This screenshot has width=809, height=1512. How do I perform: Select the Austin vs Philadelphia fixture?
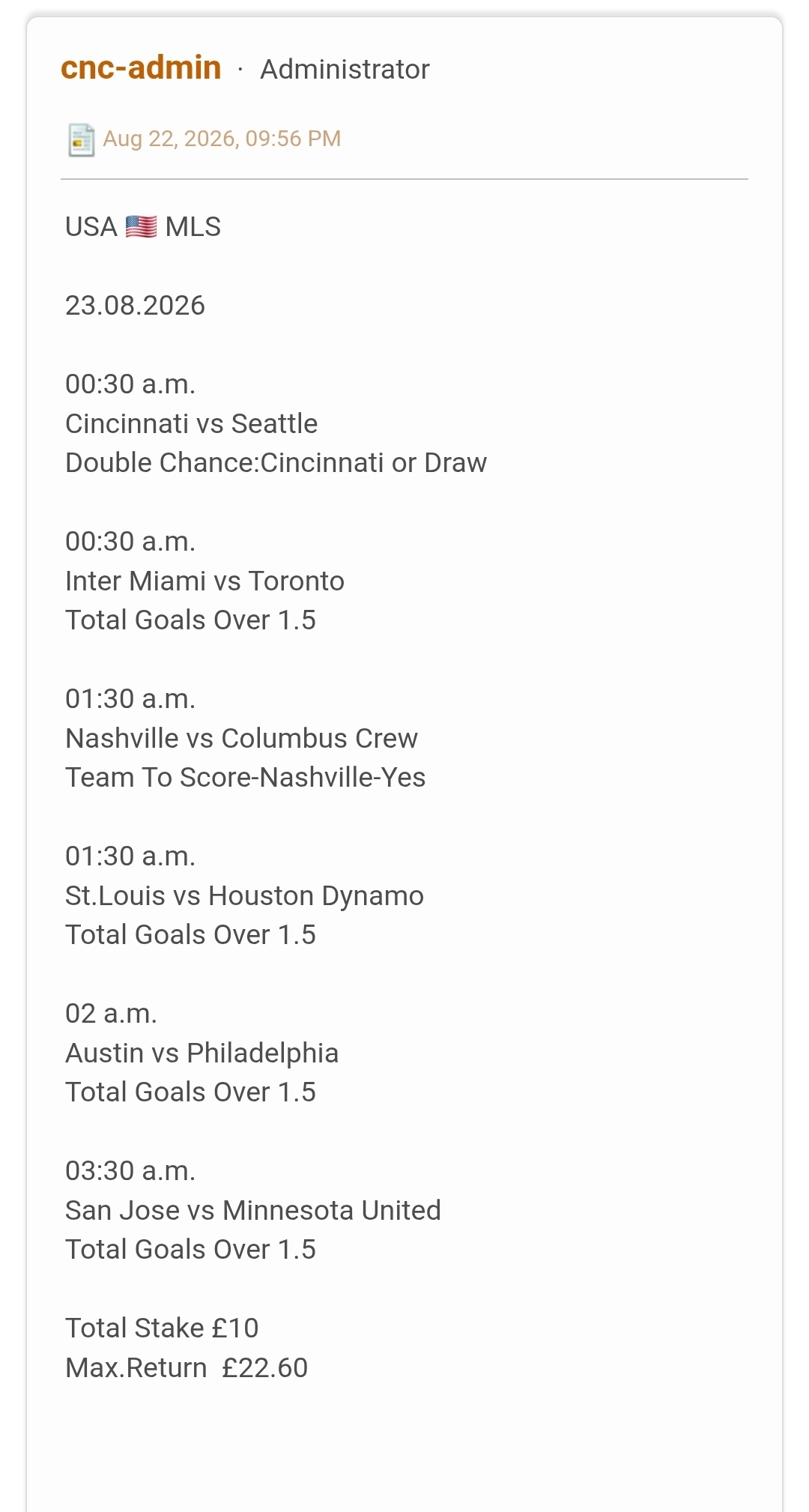(x=202, y=1053)
